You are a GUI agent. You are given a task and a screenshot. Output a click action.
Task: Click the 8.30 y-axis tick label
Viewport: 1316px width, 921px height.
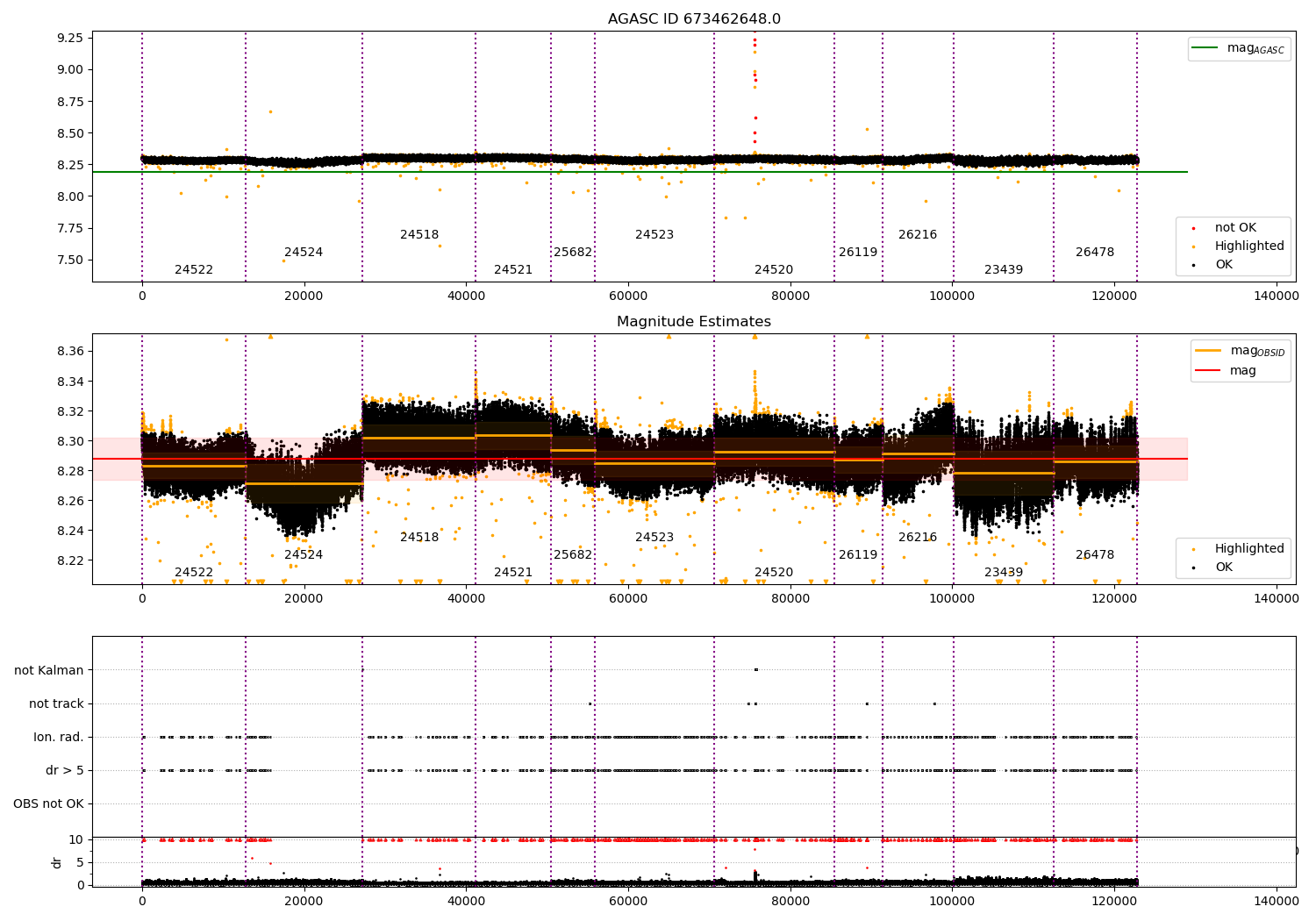tap(70, 441)
